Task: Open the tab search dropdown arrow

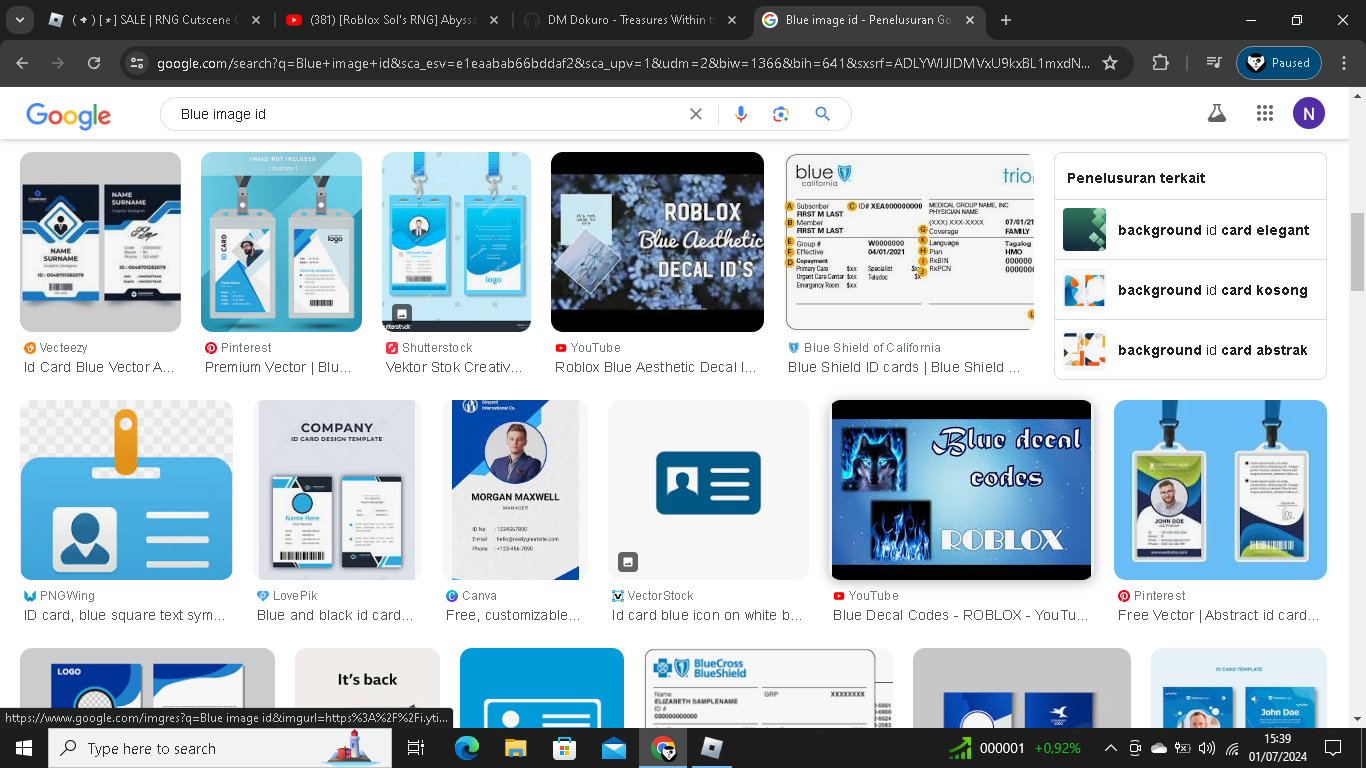Action: [21, 20]
